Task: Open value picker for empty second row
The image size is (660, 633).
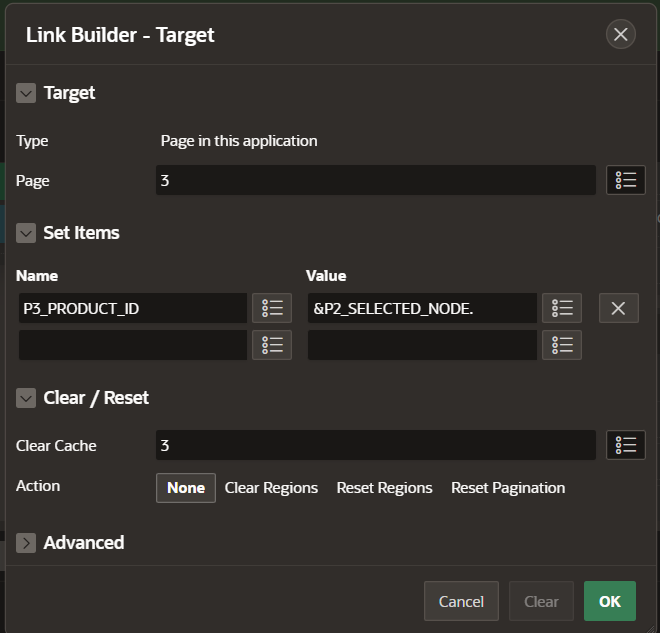Action: tap(562, 345)
